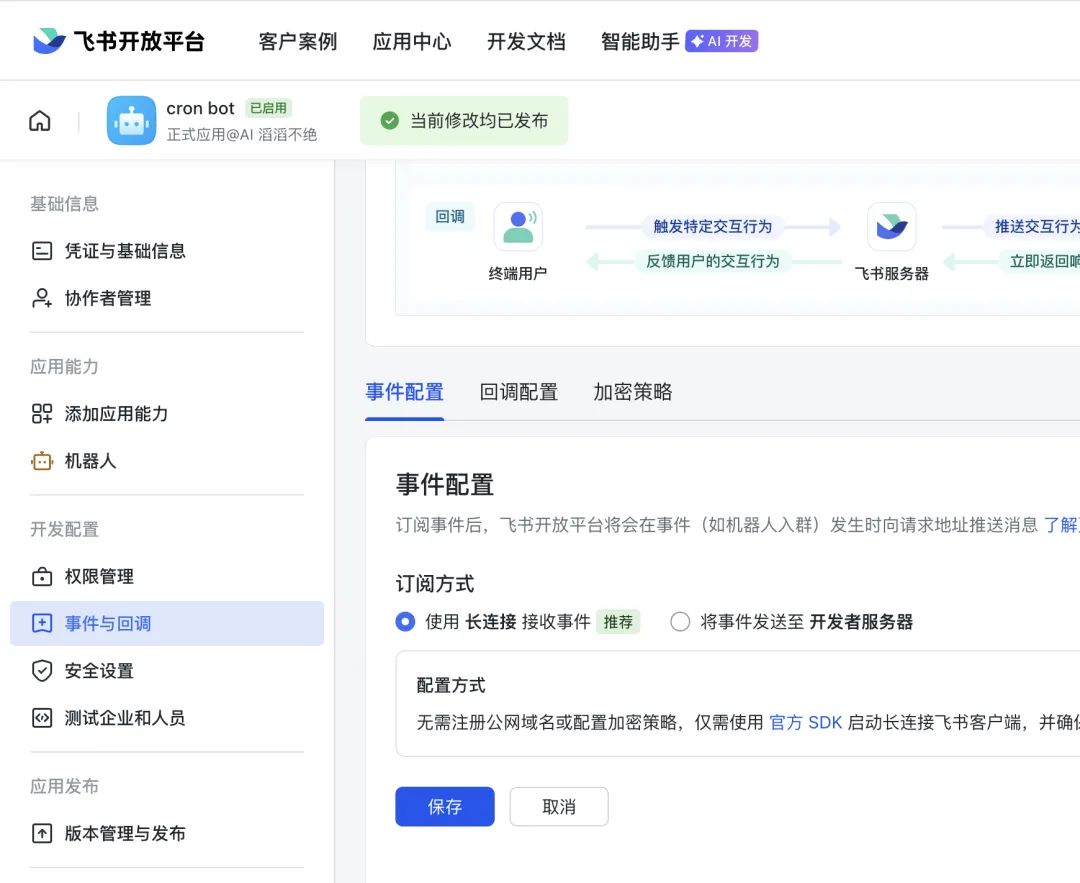1080x883 pixels.
Task: Click the 协作者管理 person icon
Action: click(x=42, y=298)
